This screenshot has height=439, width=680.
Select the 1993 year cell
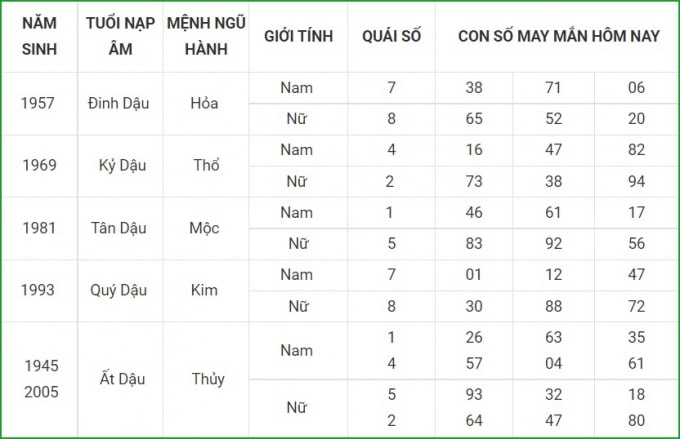coord(38,290)
